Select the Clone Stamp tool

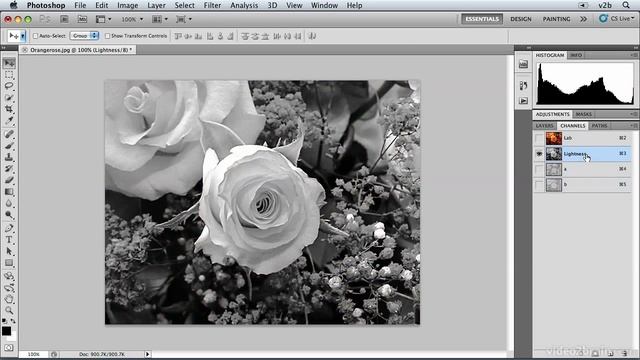tap(9, 157)
